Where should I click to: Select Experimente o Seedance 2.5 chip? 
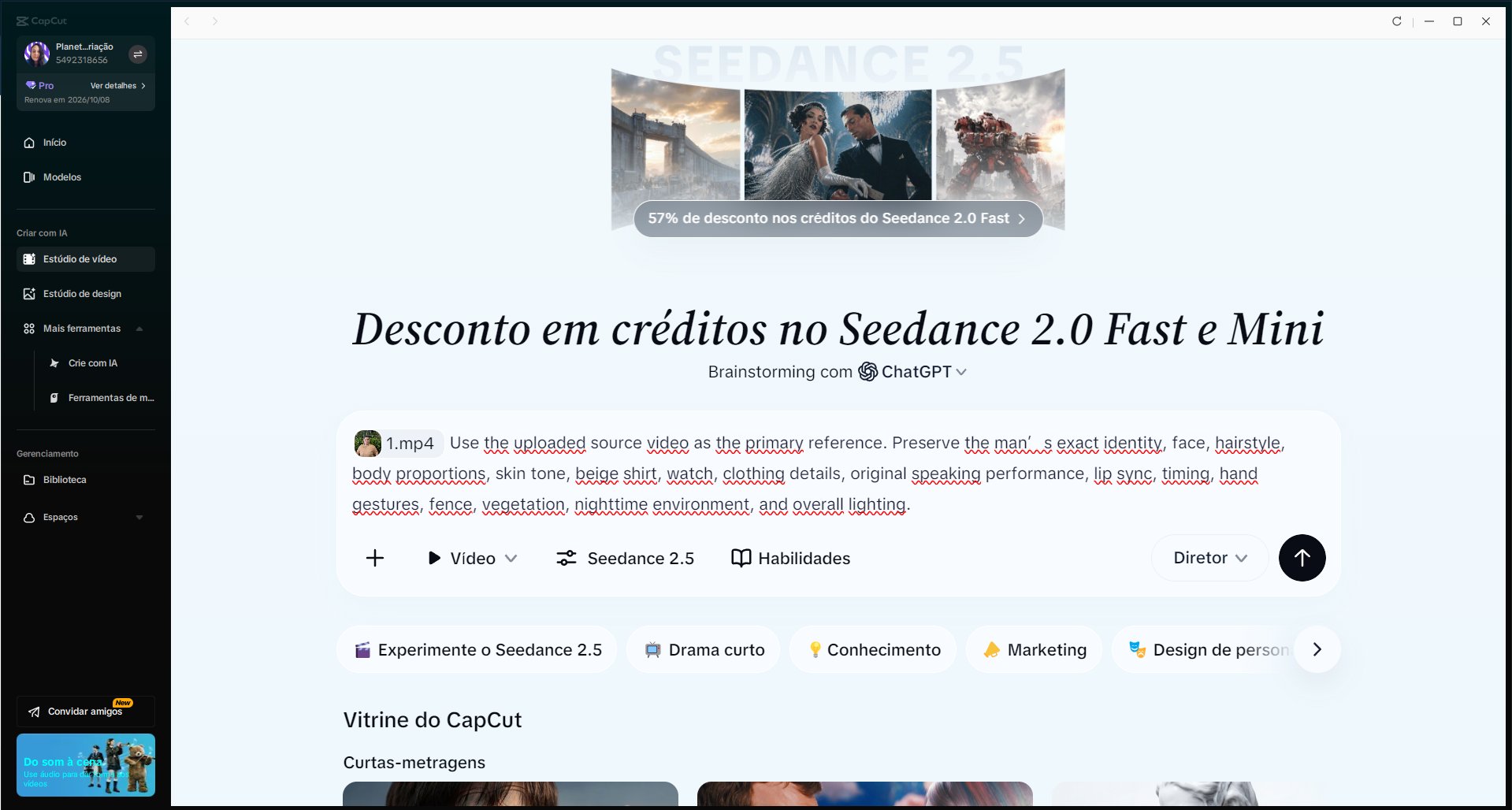(477, 650)
